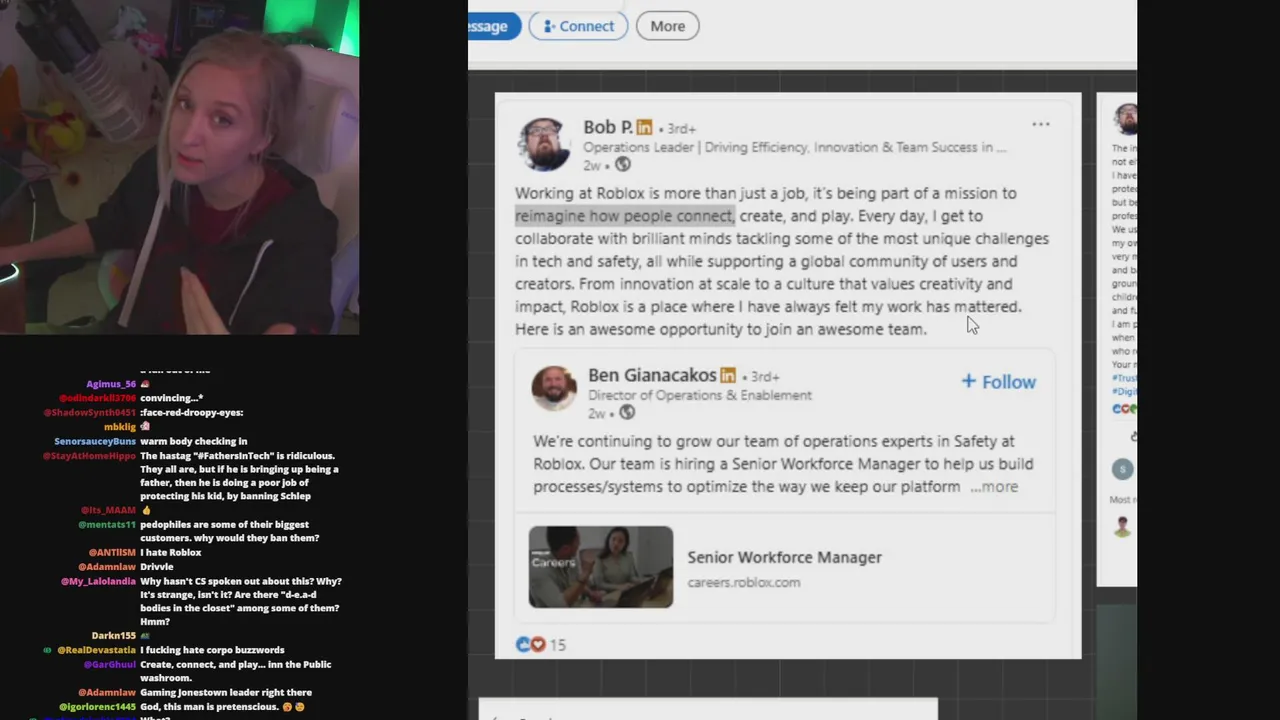Click LinkedIn badge next to Bob P.
This screenshot has width=1280, height=720.
pos(644,128)
